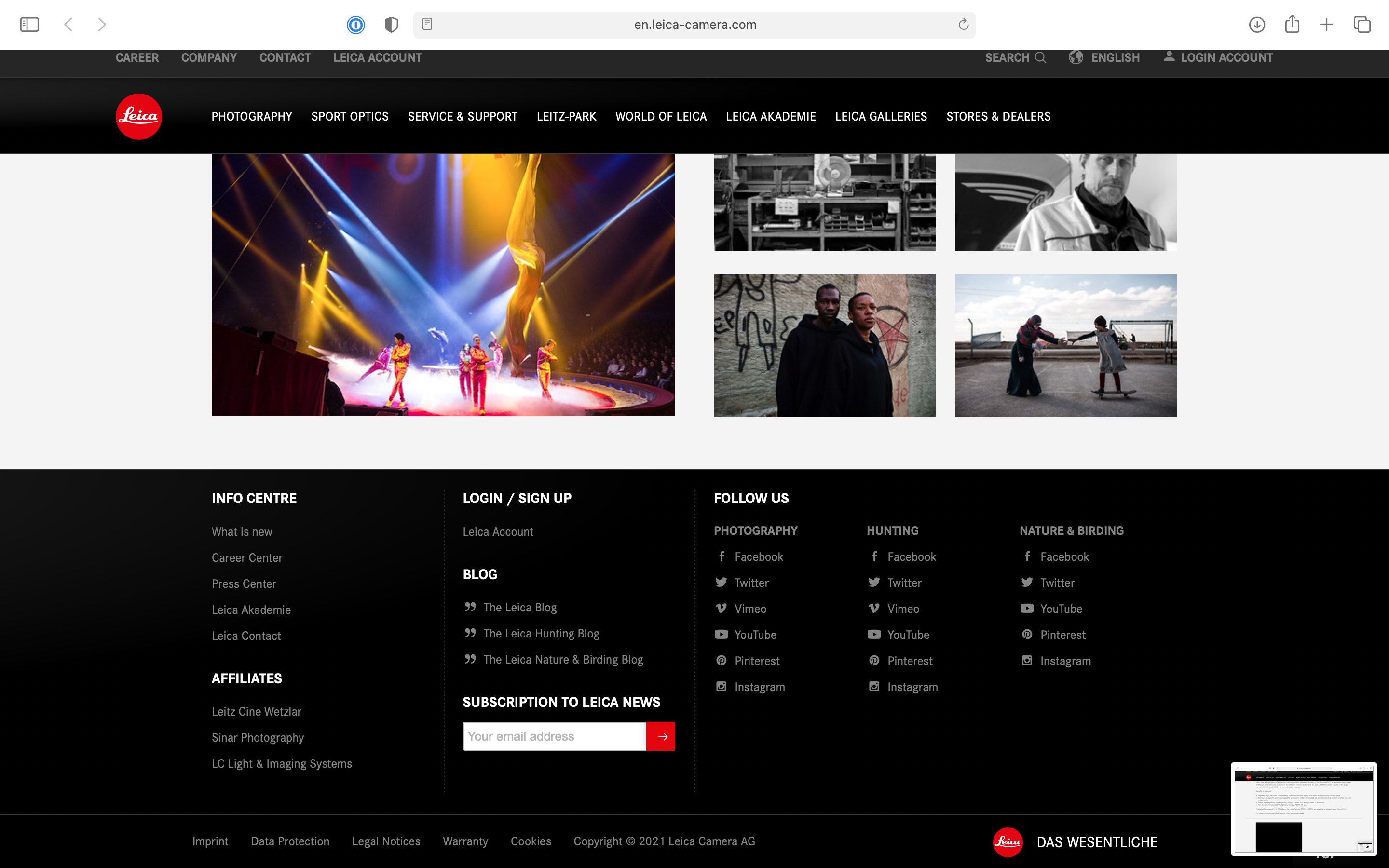Open the Sport Optics menu
1389x868 pixels.
tap(350, 117)
